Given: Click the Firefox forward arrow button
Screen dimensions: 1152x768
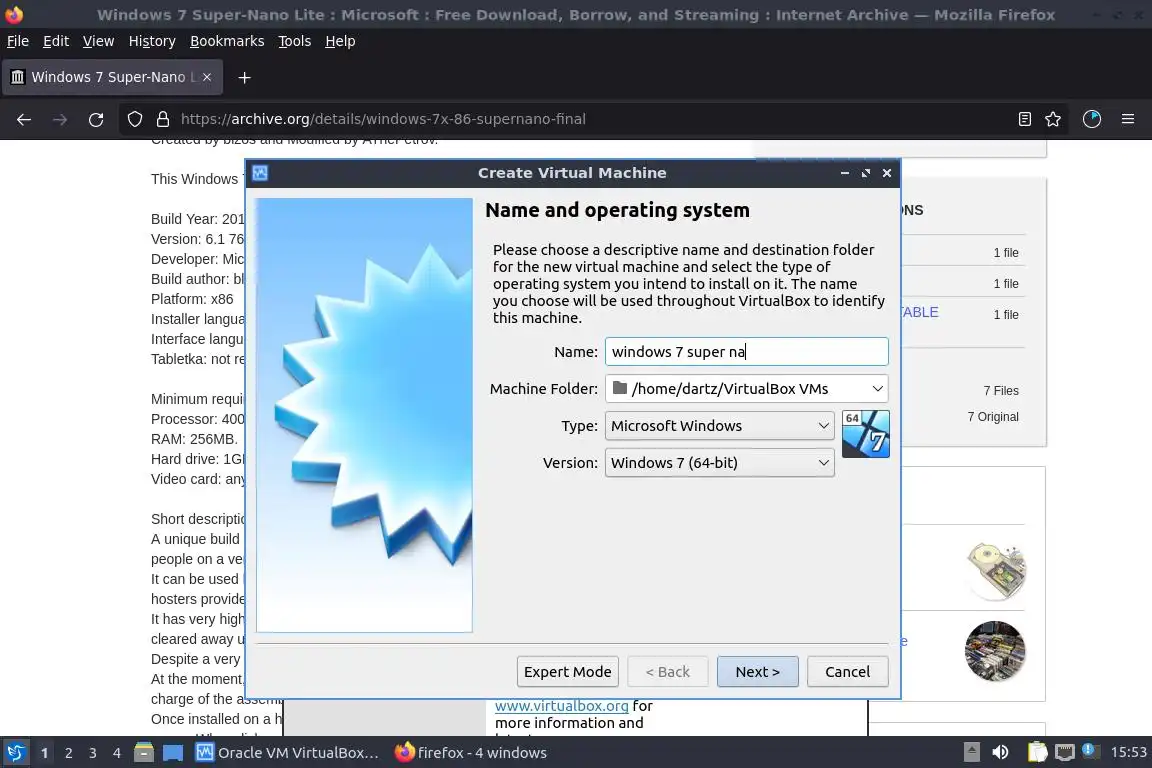Looking at the screenshot, I should pyautogui.click(x=60, y=119).
